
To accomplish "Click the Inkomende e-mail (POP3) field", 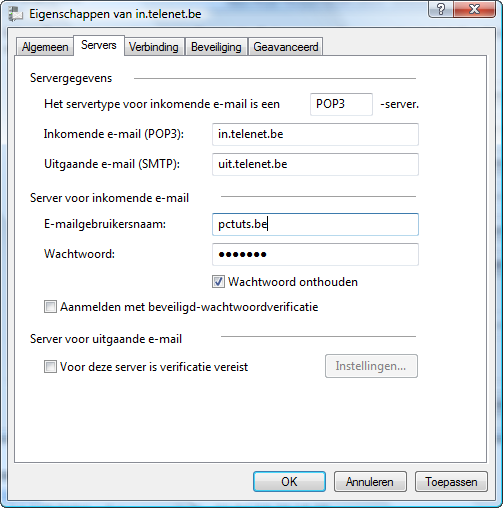I will [315, 134].
